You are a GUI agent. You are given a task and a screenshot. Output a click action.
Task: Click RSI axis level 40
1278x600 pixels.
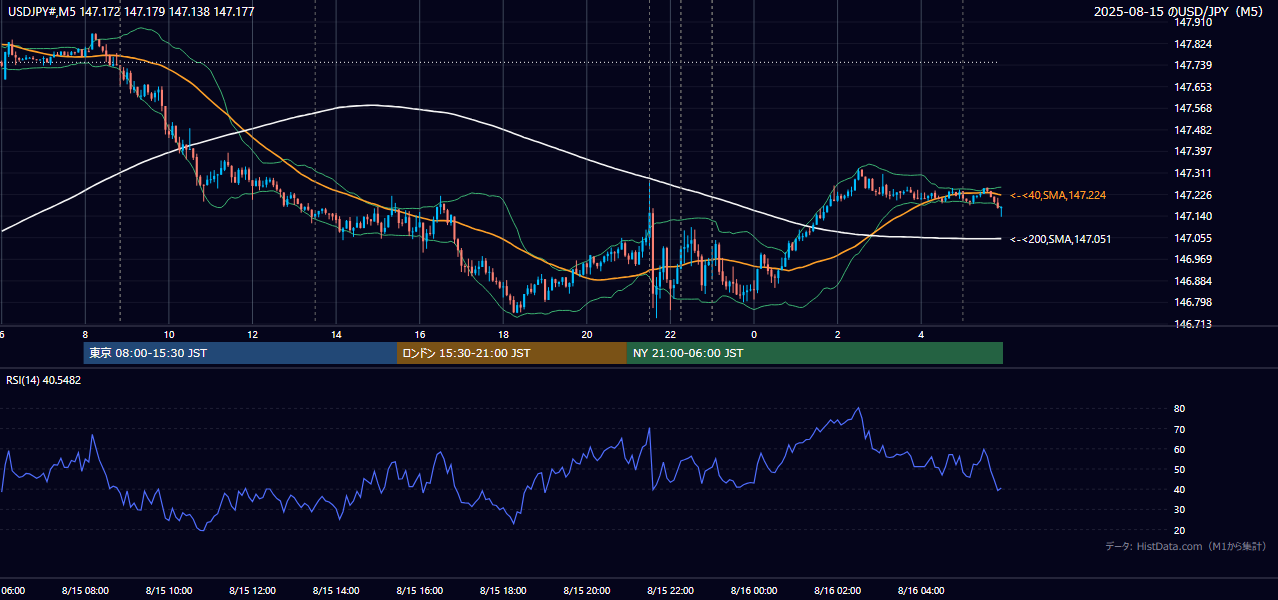(x=1179, y=489)
